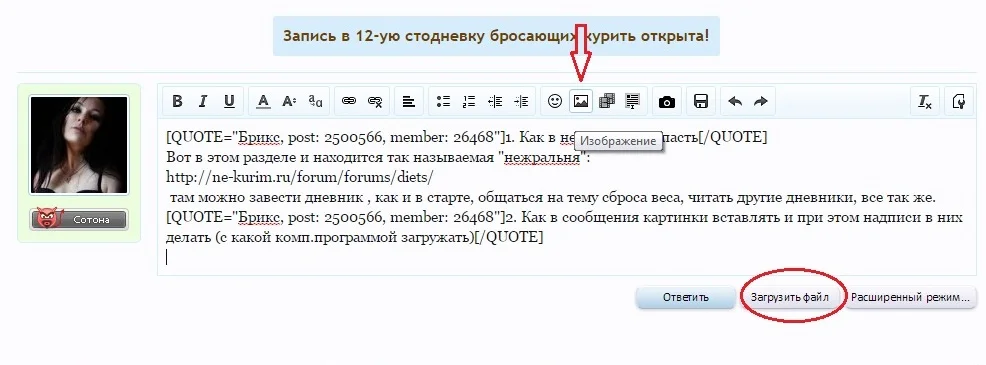Insert a numbered list

tap(469, 101)
